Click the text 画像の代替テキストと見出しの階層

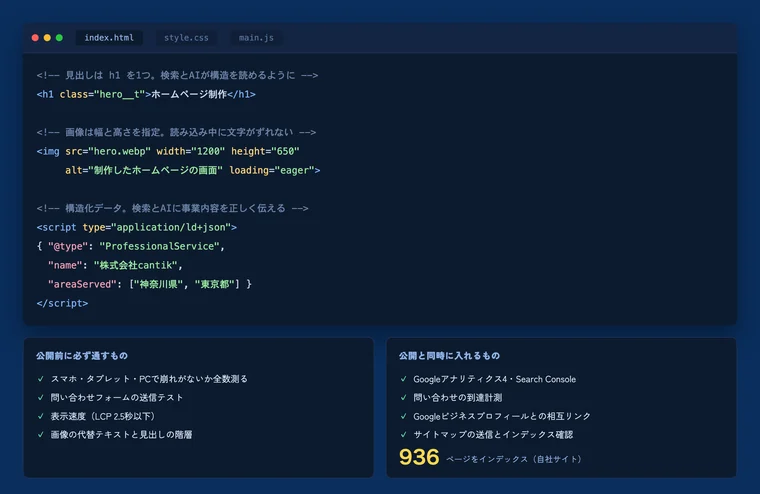pyautogui.click(x=121, y=434)
